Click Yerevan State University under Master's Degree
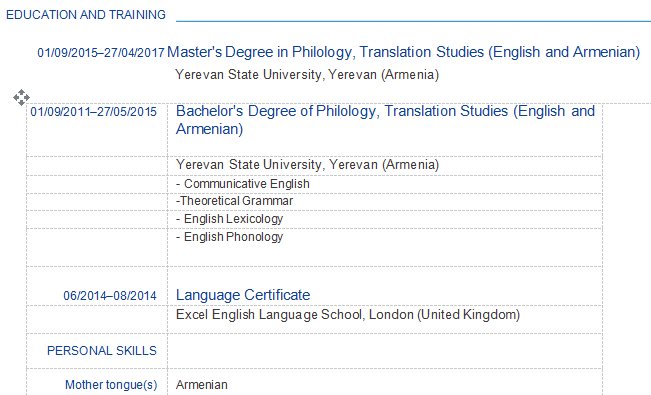The image size is (651, 395). click(x=307, y=75)
